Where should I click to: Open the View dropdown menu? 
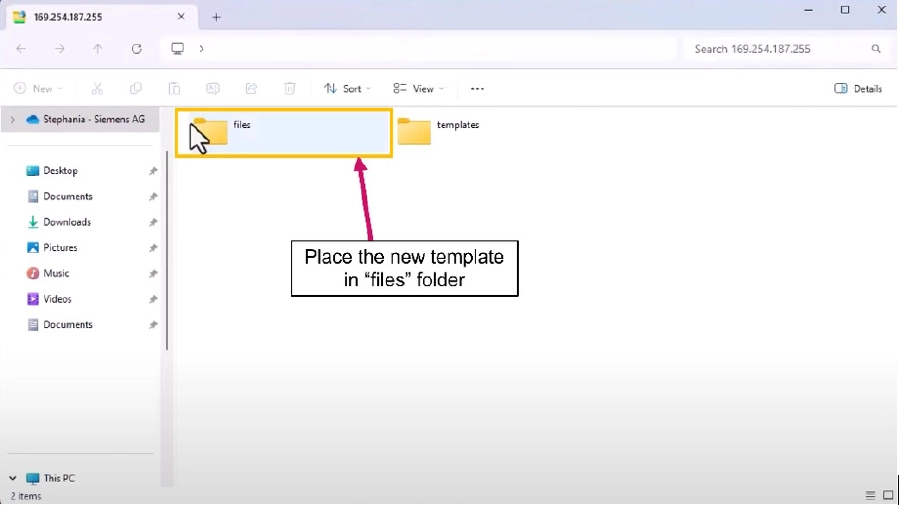(x=417, y=89)
